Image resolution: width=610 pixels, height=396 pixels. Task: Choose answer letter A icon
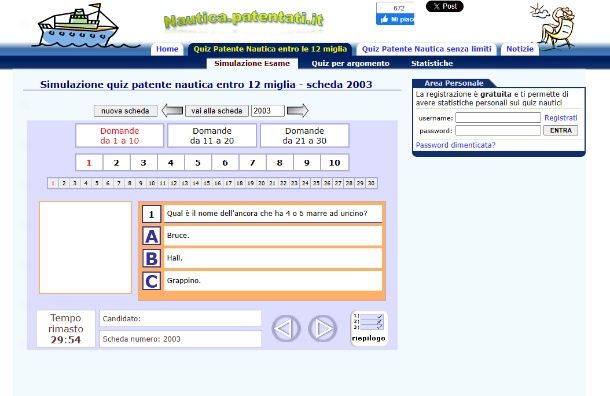pos(151,236)
